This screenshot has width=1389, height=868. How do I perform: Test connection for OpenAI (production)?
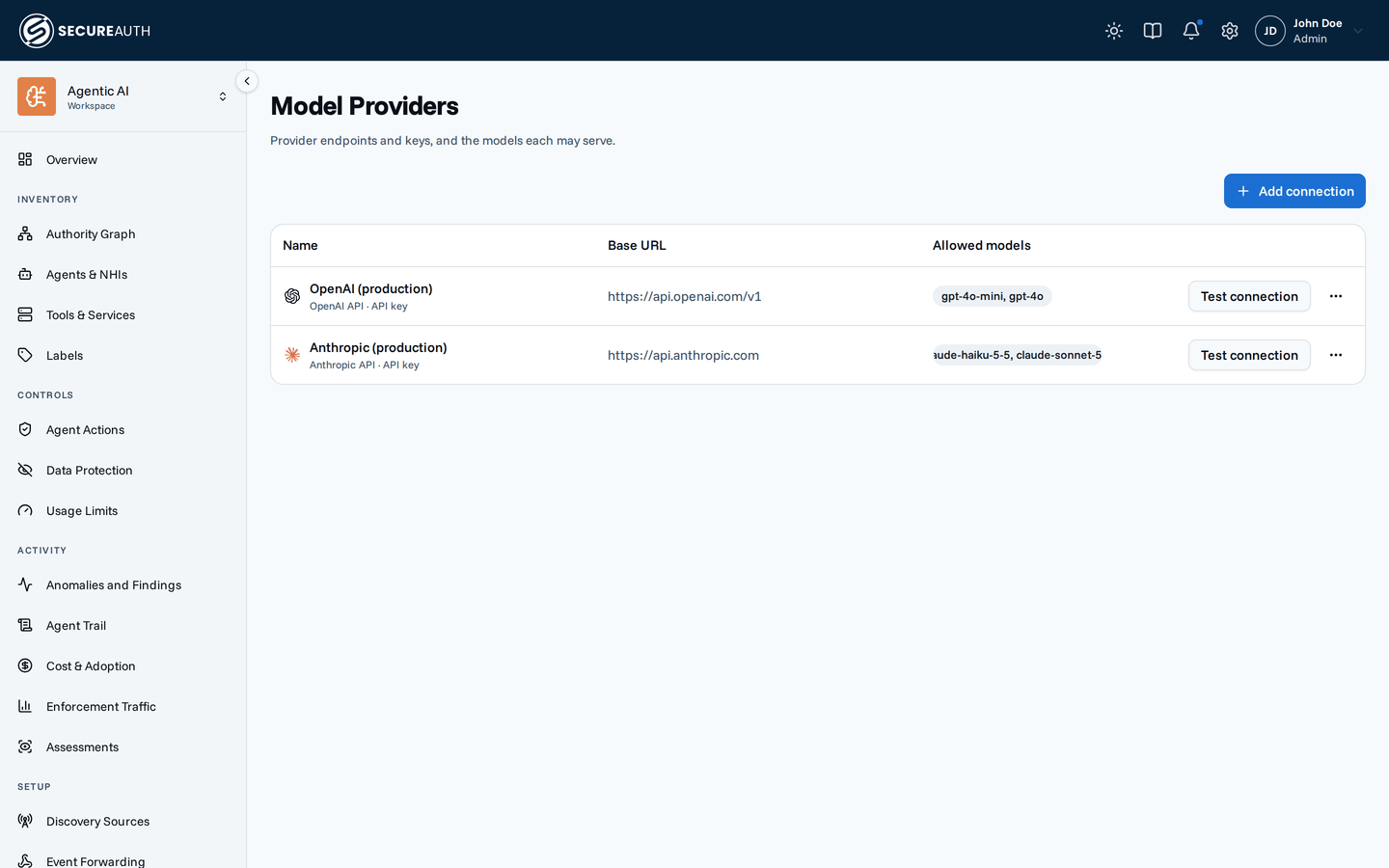click(1249, 296)
